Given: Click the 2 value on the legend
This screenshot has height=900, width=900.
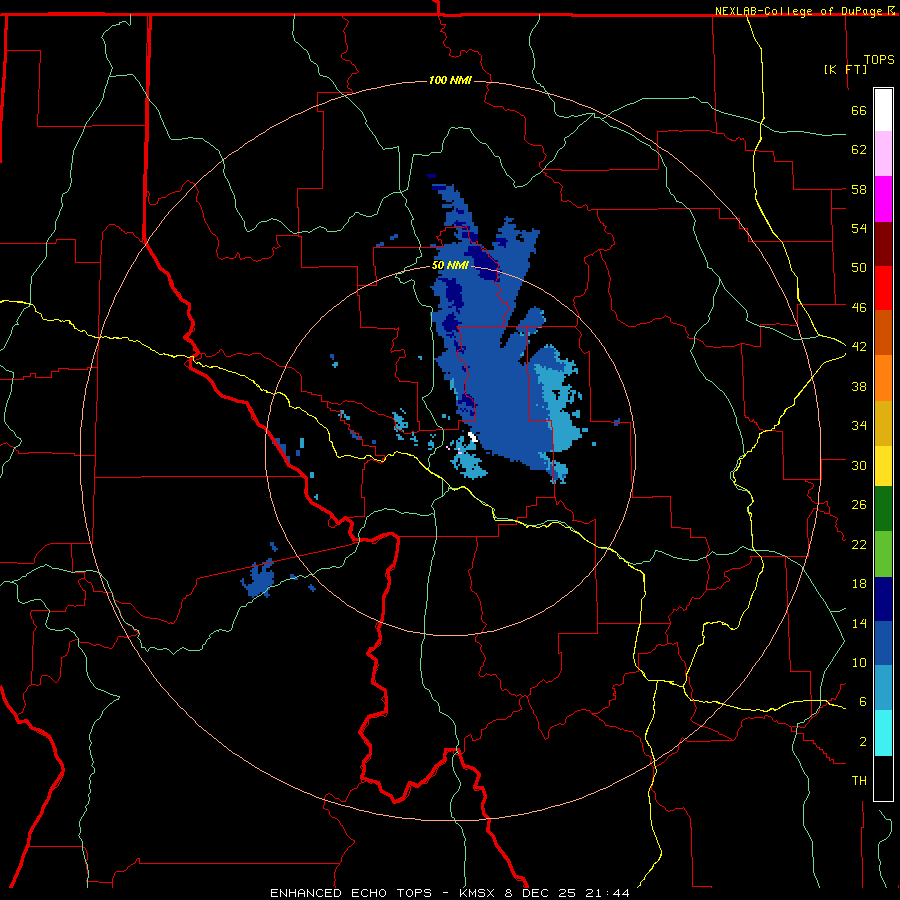Looking at the screenshot, I should (x=863, y=742).
